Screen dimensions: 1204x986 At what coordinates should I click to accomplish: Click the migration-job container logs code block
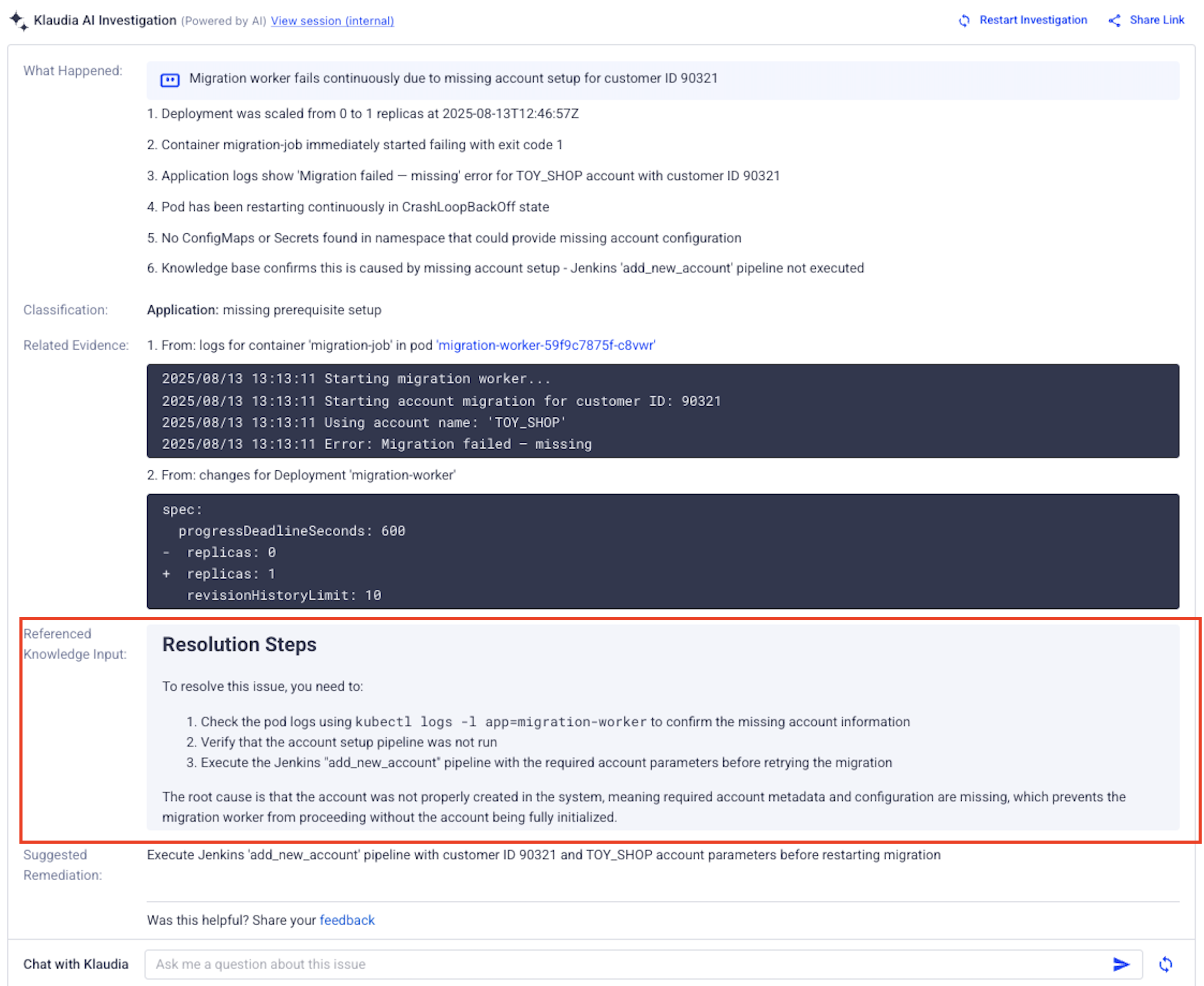[x=662, y=411]
